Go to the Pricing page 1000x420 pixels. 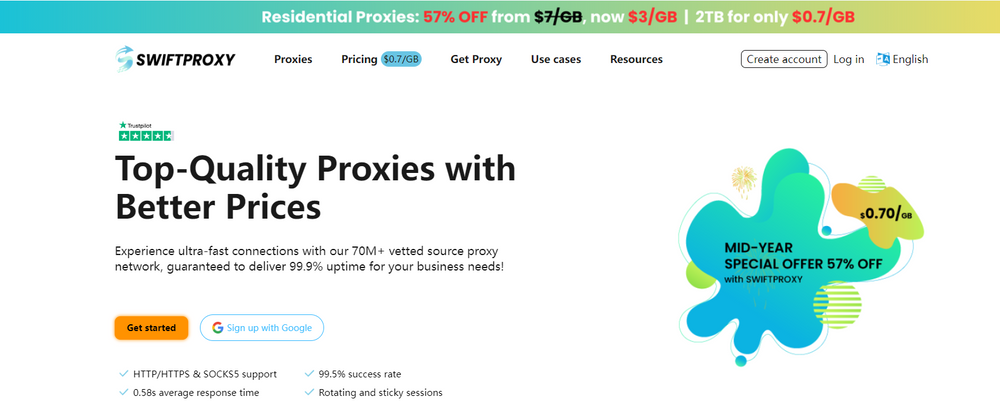point(358,59)
